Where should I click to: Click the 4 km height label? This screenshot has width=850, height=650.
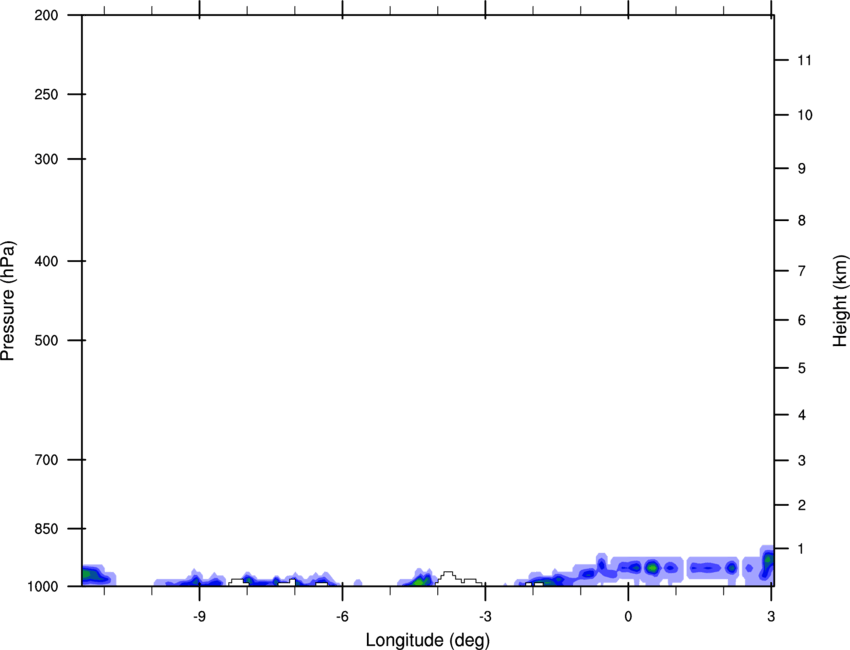click(802, 415)
